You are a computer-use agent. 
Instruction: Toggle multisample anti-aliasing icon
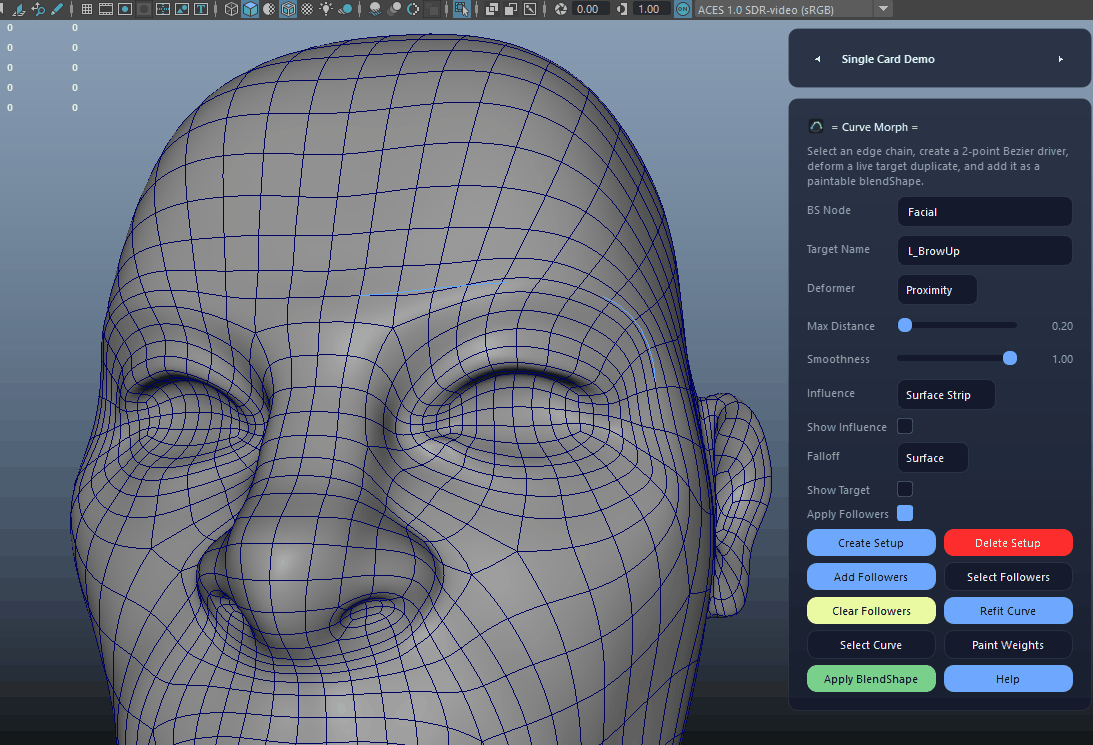click(x=413, y=9)
